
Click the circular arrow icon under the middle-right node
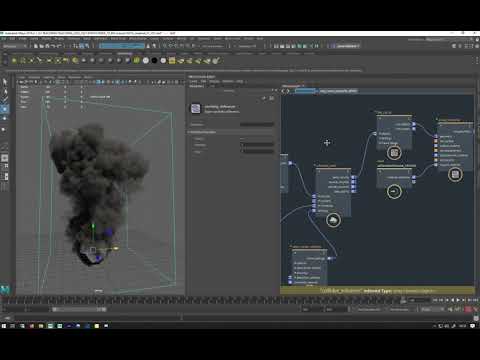[394, 192]
